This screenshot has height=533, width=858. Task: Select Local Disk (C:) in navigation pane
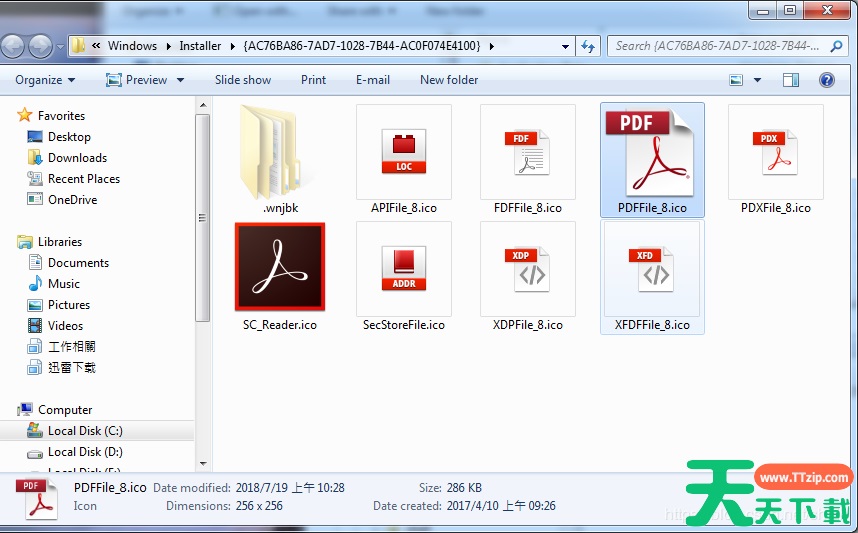coord(85,431)
